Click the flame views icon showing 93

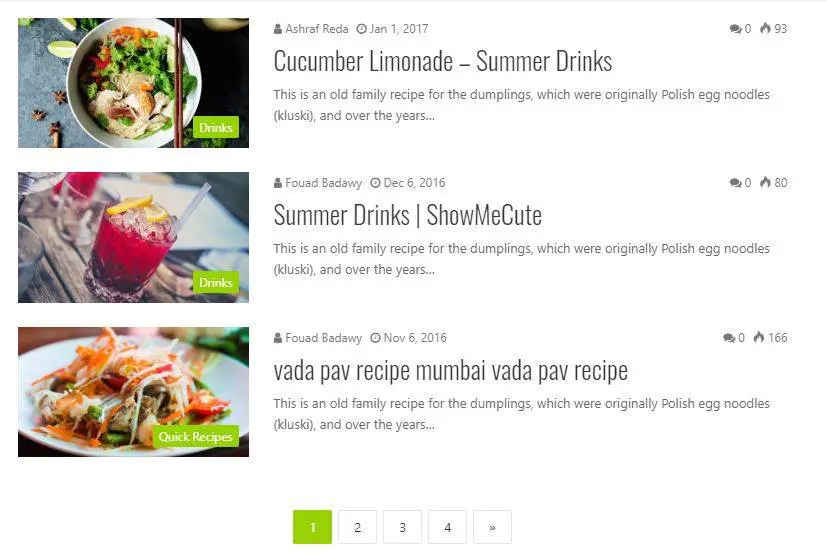pyautogui.click(x=765, y=28)
